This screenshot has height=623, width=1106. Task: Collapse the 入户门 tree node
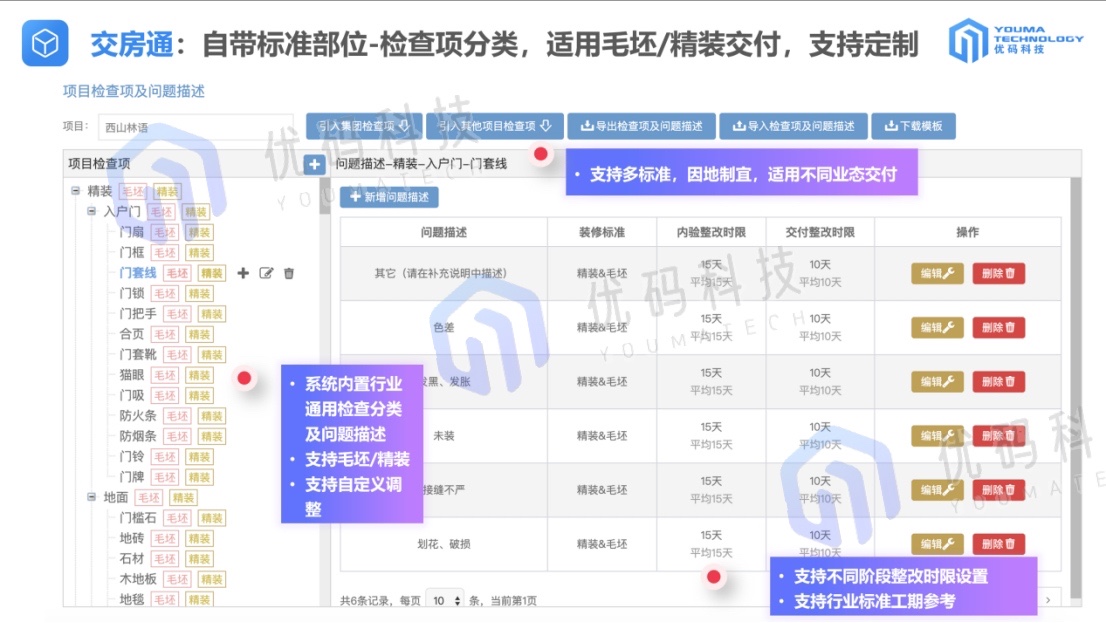pyautogui.click(x=93, y=212)
